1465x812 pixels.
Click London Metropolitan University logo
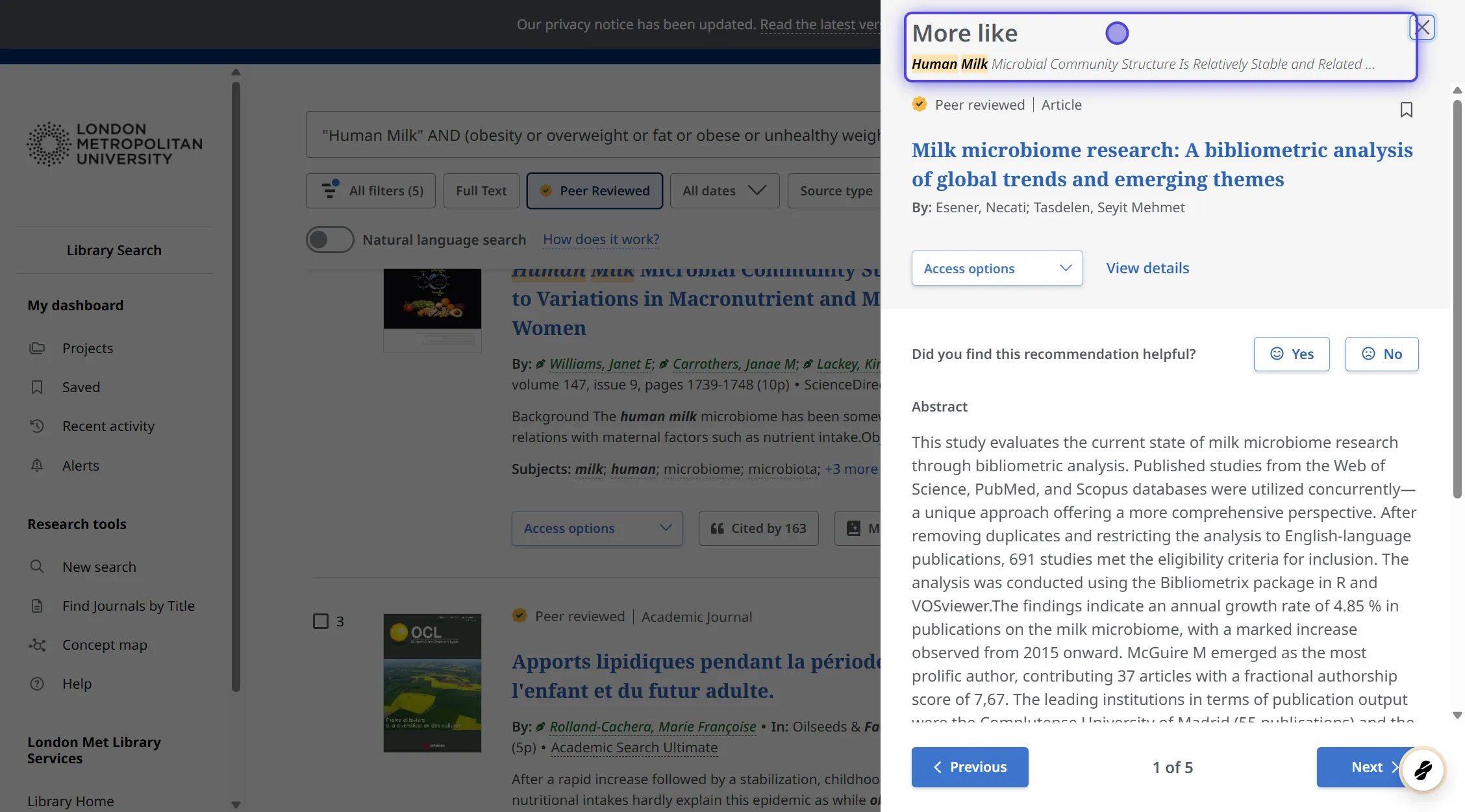[x=114, y=143]
